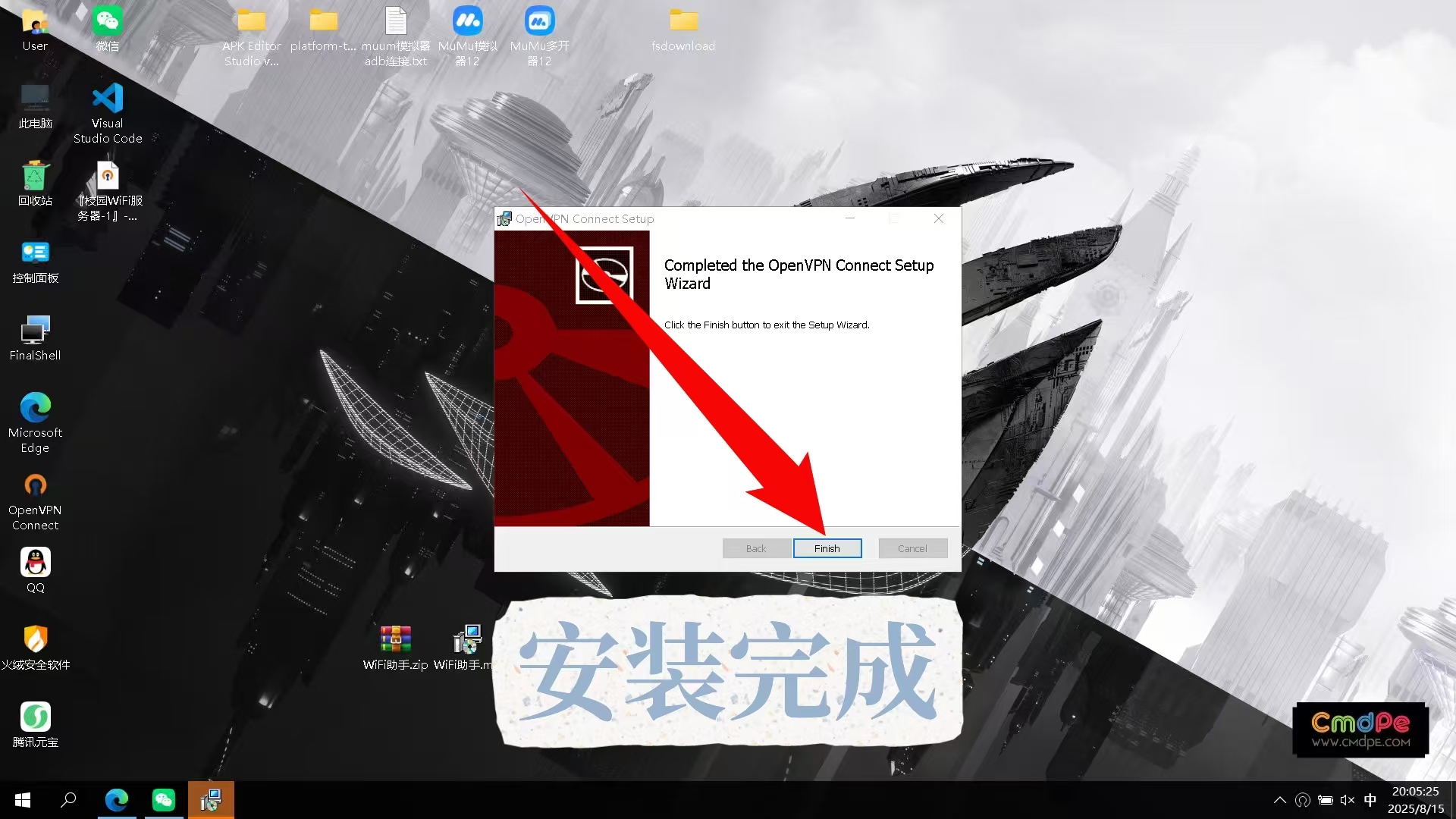The image size is (1456, 819).
Task: Open the WeChat (微信) desktop icon
Action: click(x=108, y=30)
